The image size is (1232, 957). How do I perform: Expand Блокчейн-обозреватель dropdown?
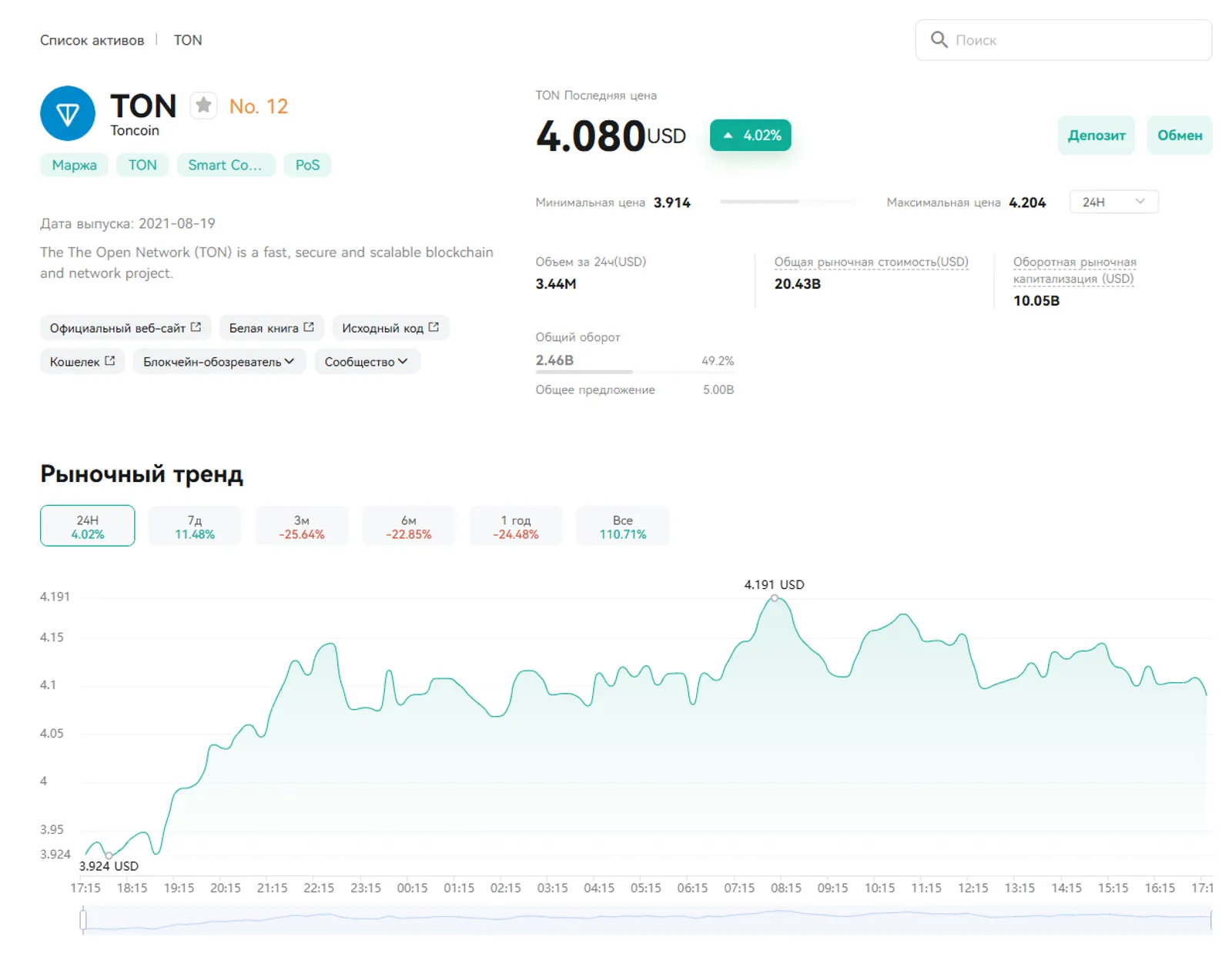219,361
